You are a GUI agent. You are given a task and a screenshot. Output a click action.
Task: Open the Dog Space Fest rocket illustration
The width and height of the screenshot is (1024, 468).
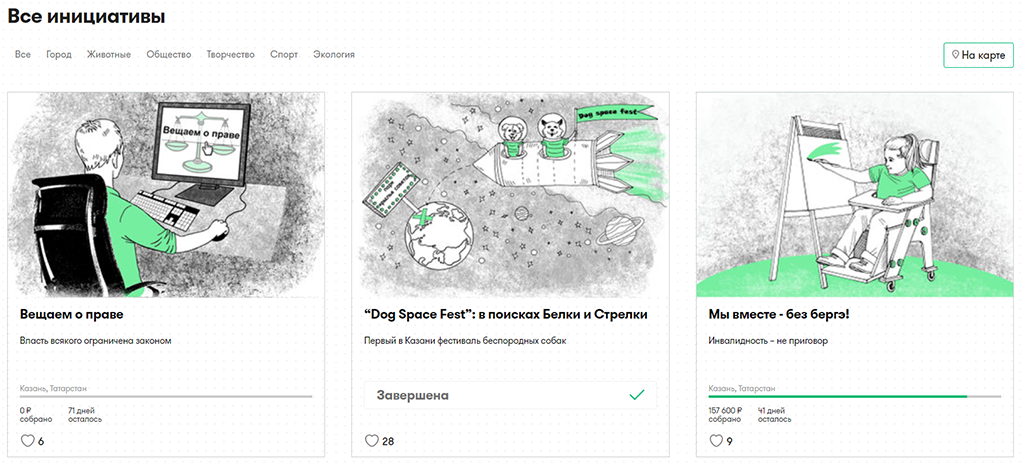pyautogui.click(x=510, y=194)
